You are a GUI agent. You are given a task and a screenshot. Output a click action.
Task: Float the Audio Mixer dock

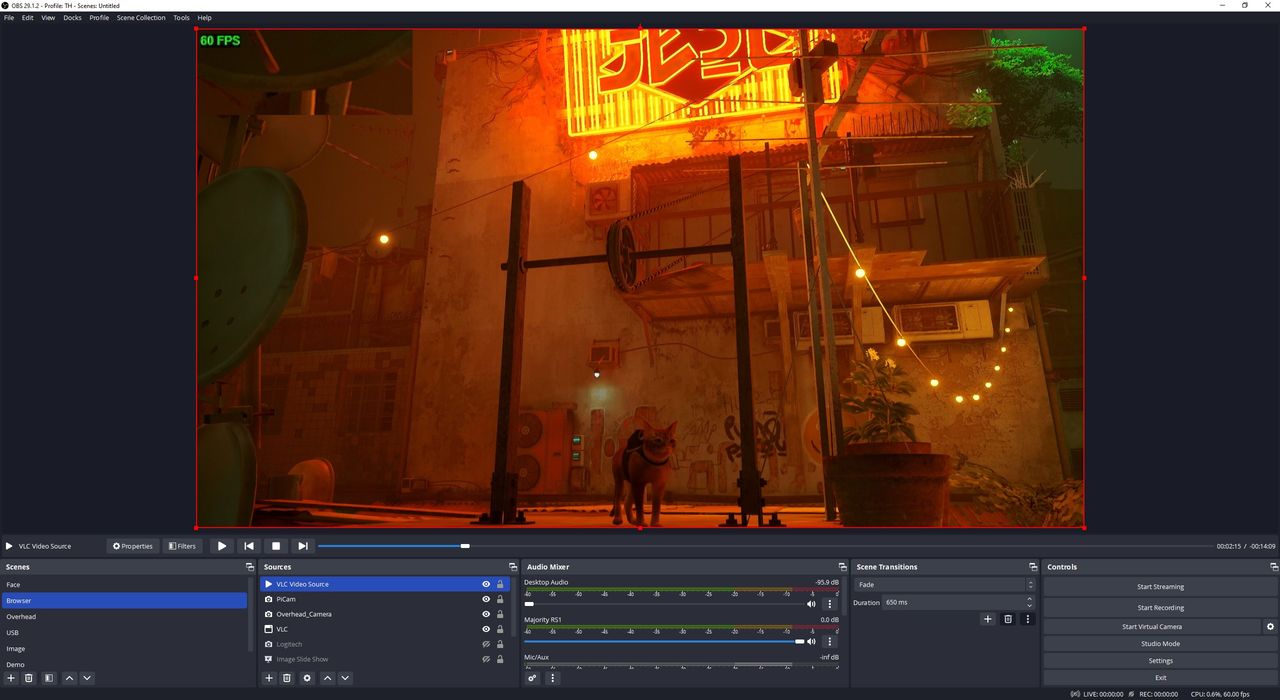843,567
